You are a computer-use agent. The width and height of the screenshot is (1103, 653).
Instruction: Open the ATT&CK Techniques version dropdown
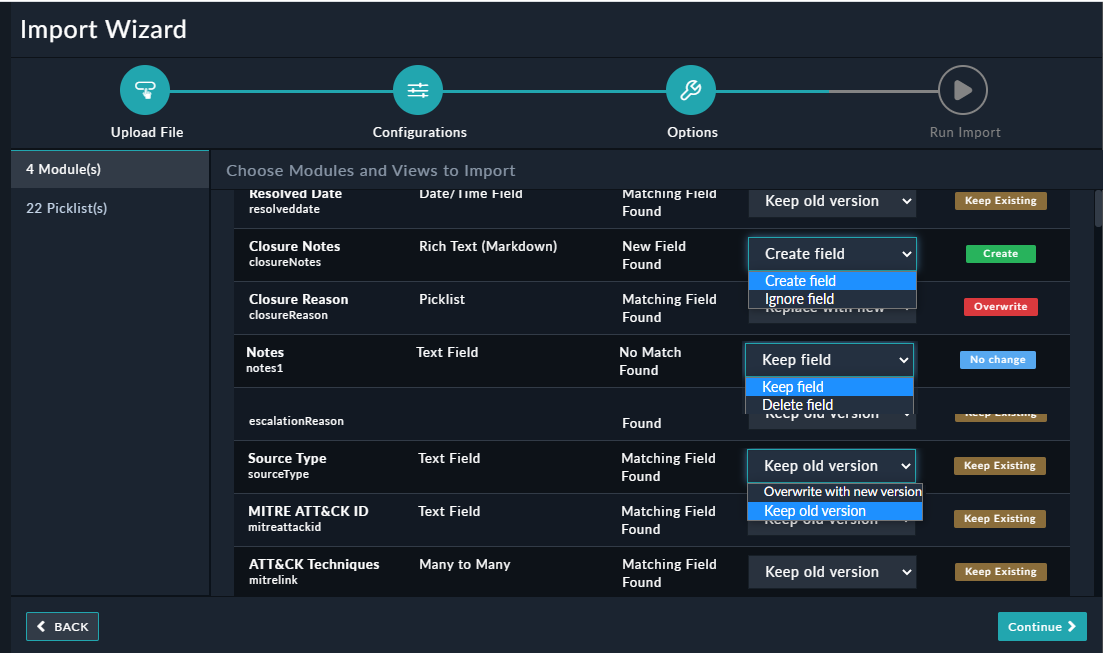(x=832, y=571)
